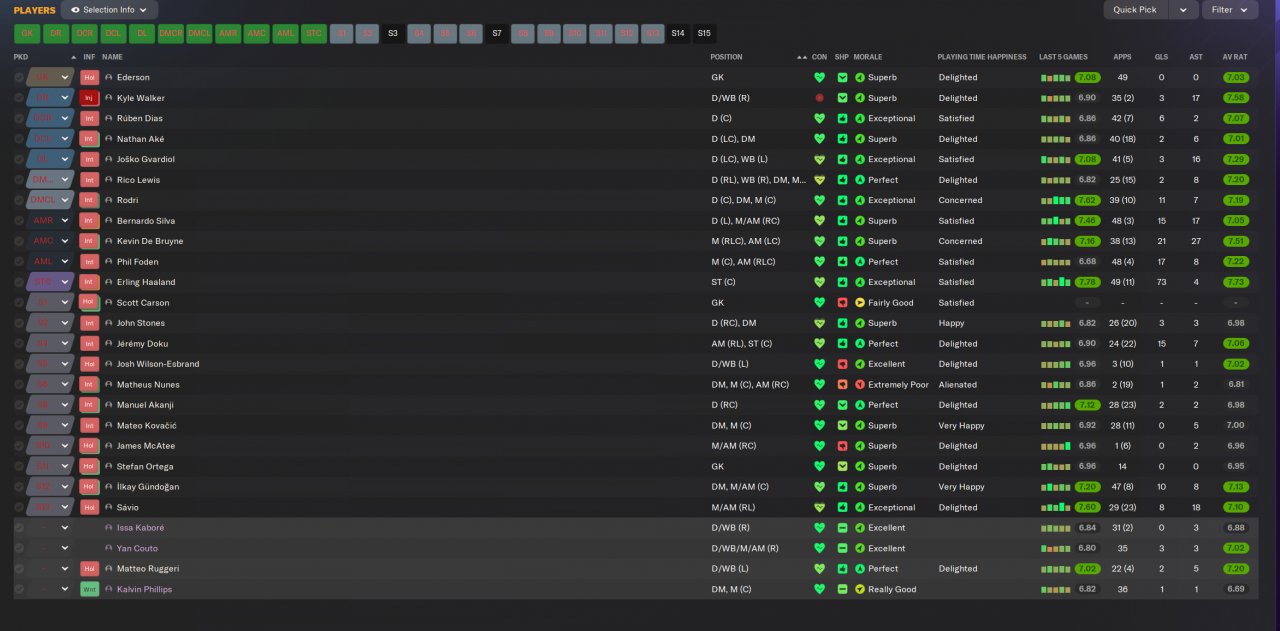
Task: Sort by the MORALE column header
Action: (x=868, y=57)
